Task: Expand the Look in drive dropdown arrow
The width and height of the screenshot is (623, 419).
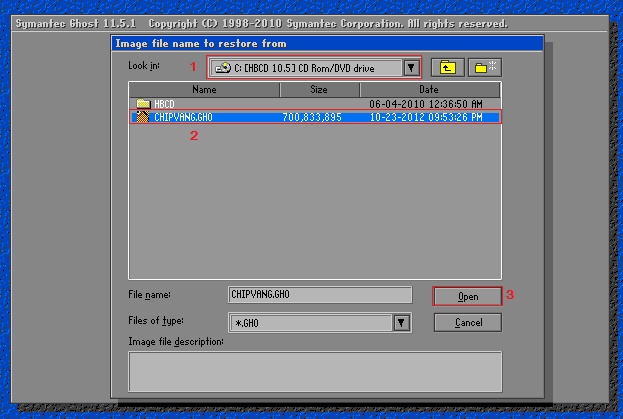Action: click(x=410, y=68)
